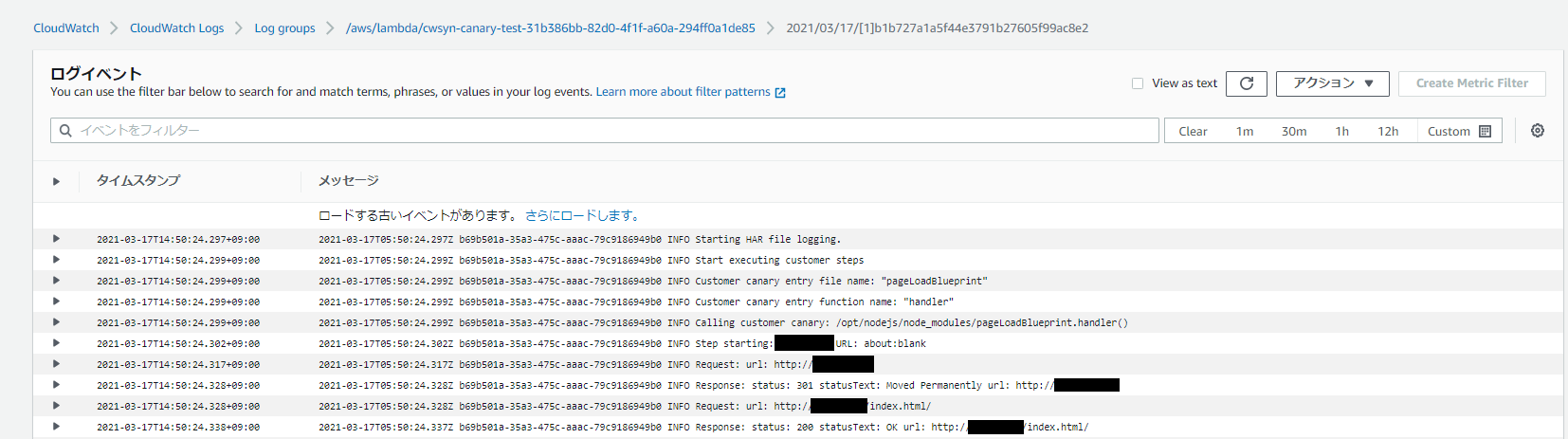
Task: Expand the entry function name handler row
Action: tap(56, 302)
